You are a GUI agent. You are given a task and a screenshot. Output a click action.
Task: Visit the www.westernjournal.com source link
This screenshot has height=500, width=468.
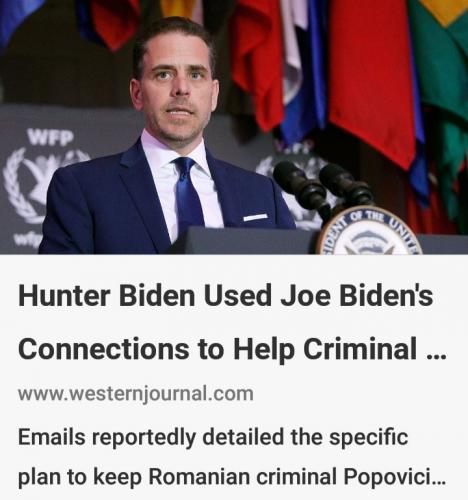point(136,394)
